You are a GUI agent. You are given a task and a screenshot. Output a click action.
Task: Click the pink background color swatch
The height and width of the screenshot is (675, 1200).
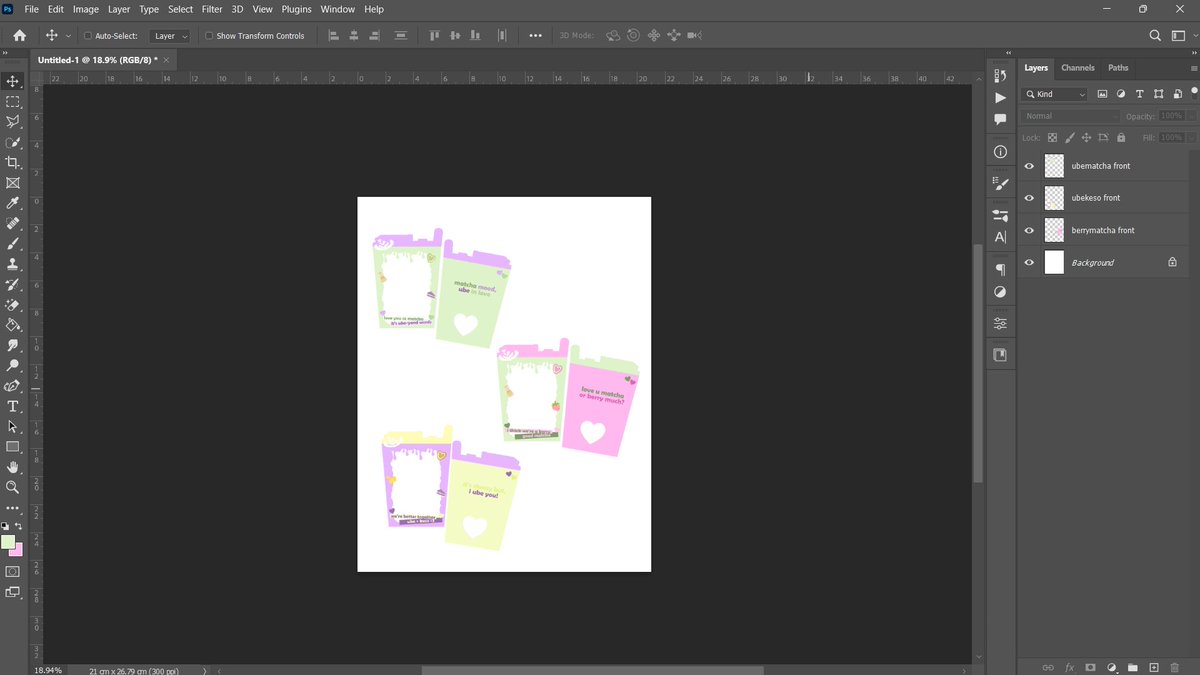tap(18, 551)
